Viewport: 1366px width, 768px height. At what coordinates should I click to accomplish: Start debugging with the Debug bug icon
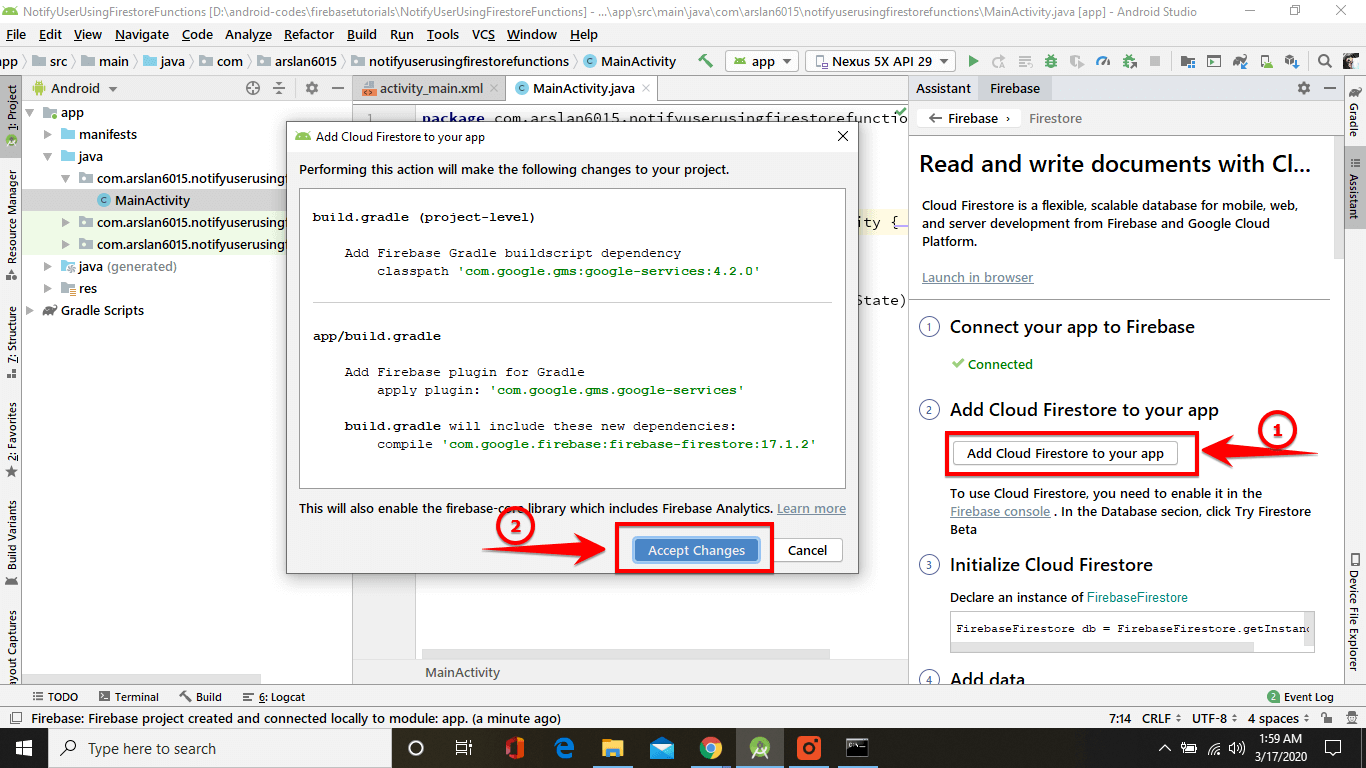[1051, 61]
